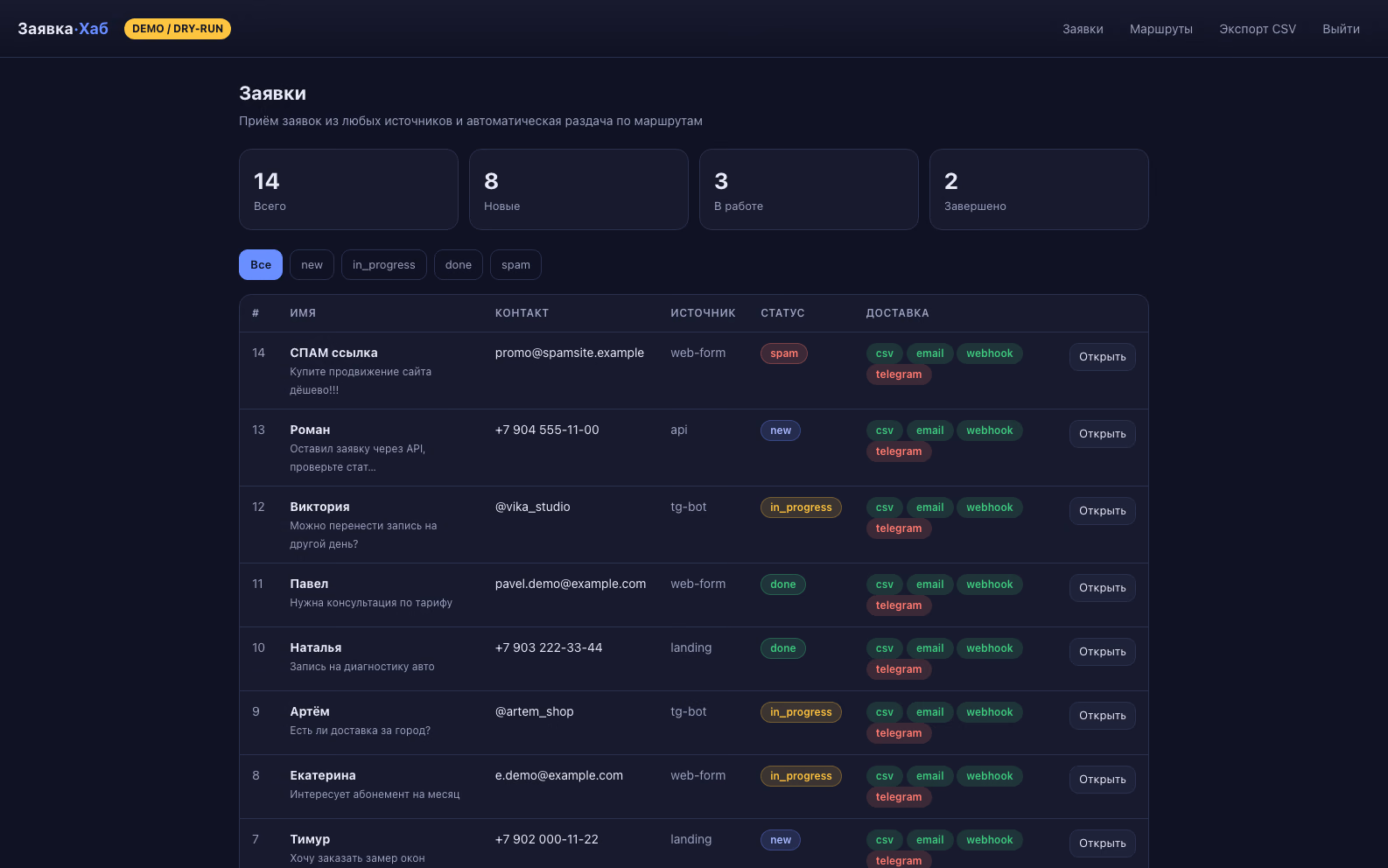Click the name Наталья in the table
The width and height of the screenshot is (1388, 868).
316,647
